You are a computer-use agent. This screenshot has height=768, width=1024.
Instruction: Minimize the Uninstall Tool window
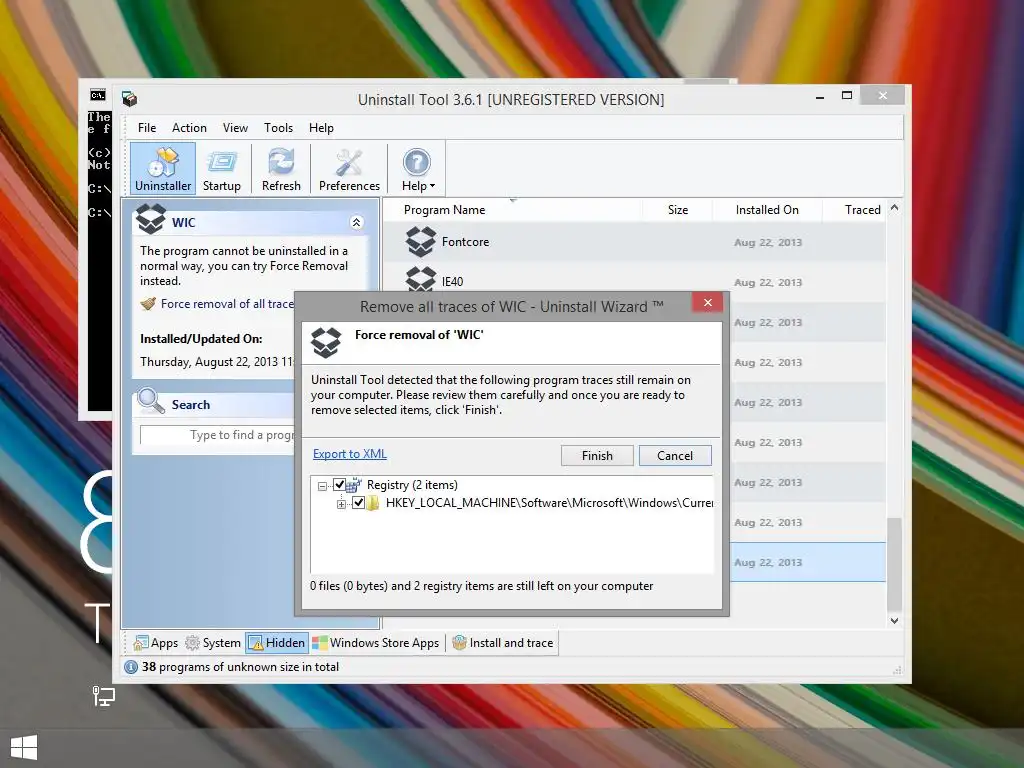(x=820, y=97)
